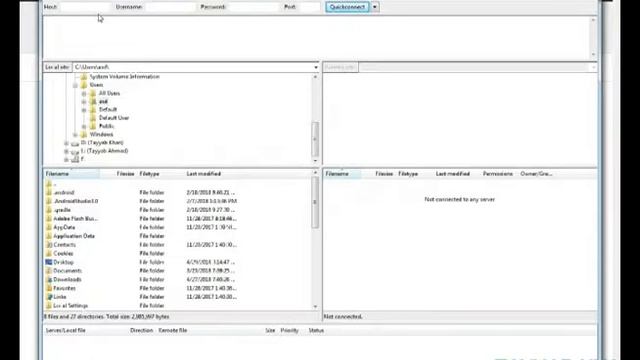Click the parent directory (..) folder icon
The width and height of the screenshot is (640, 360).
[49, 184]
